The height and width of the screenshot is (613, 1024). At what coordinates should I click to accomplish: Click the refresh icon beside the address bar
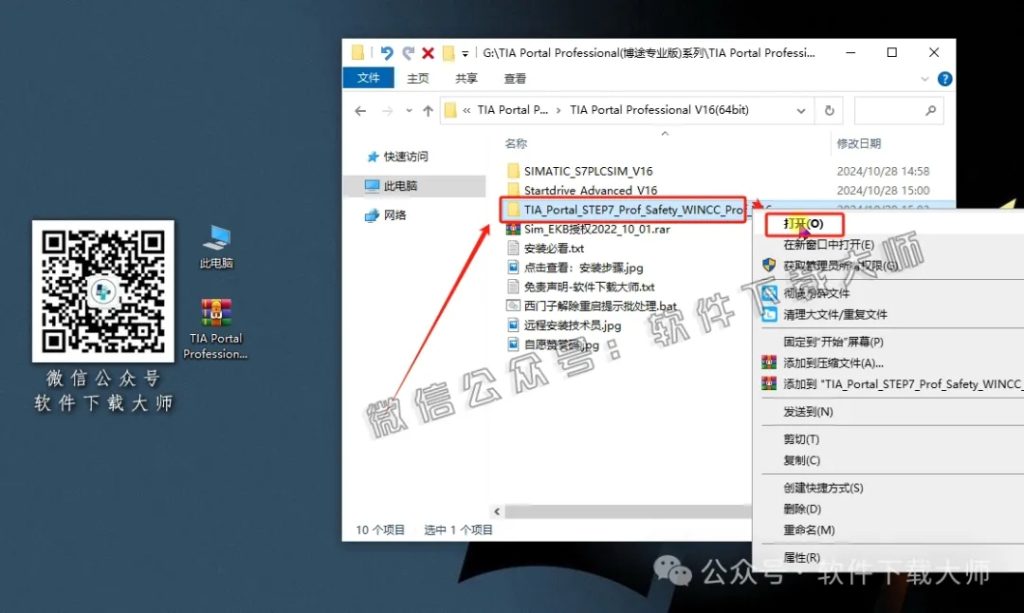coord(830,110)
